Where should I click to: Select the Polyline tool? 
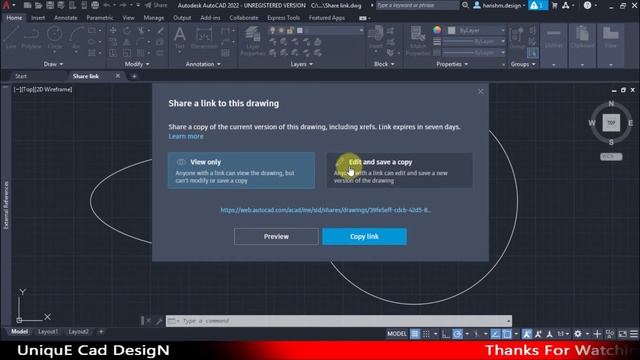31,38
